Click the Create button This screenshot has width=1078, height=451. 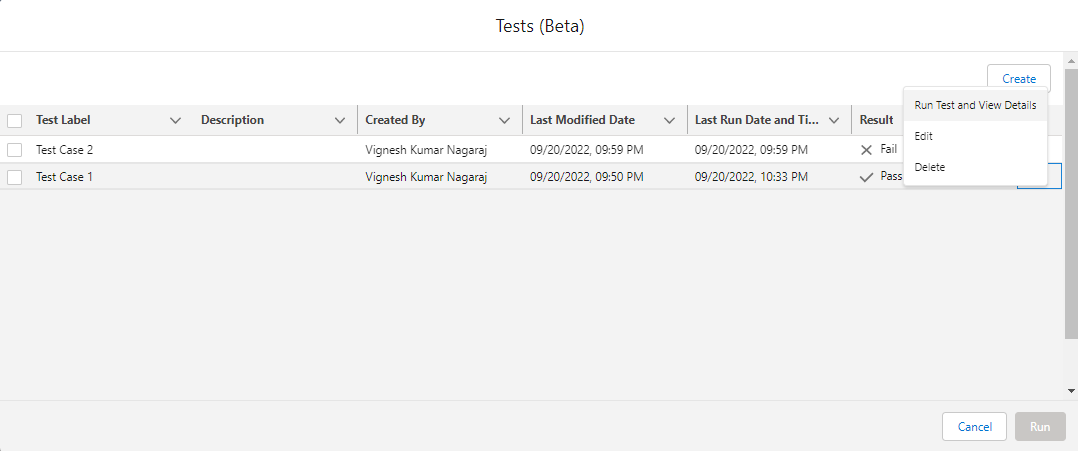[1018, 79]
